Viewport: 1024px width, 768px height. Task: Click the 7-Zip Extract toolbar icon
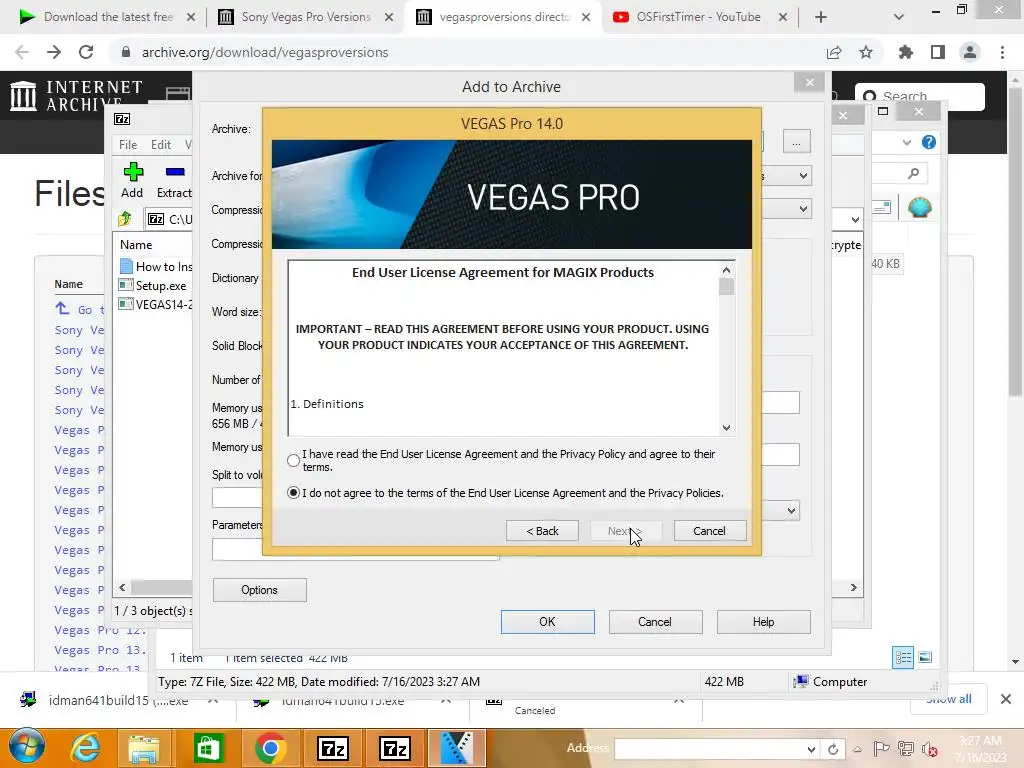click(174, 180)
